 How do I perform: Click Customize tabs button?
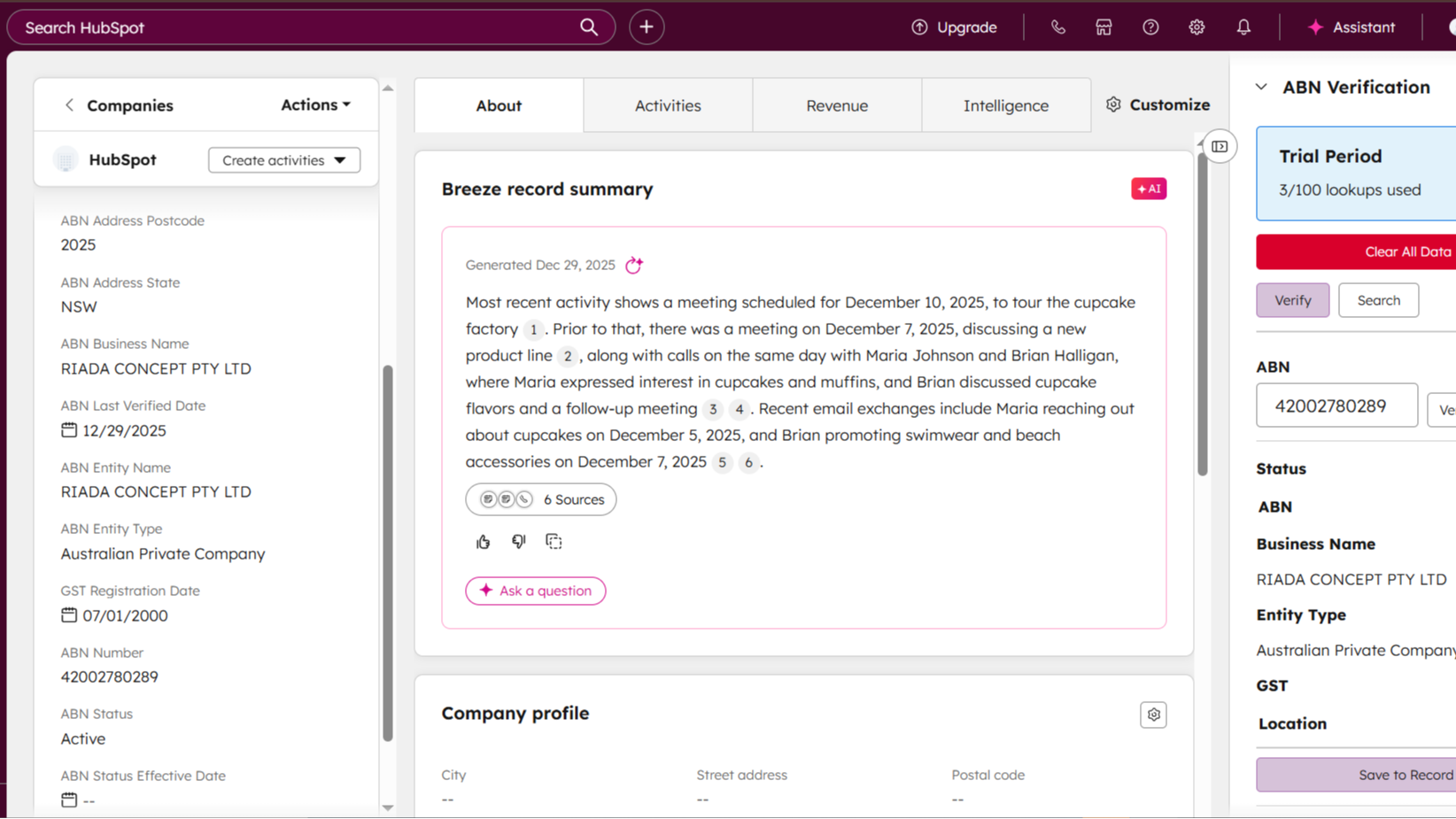coord(1158,104)
